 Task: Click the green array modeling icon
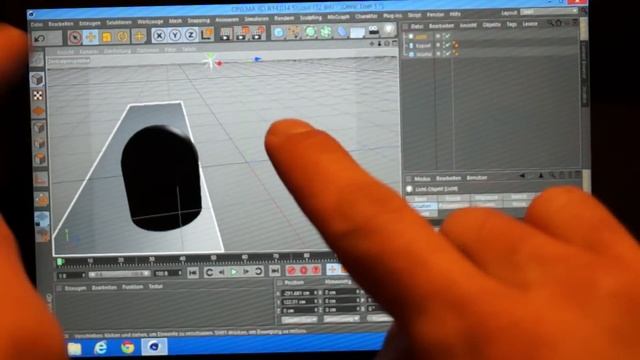coord(326,31)
